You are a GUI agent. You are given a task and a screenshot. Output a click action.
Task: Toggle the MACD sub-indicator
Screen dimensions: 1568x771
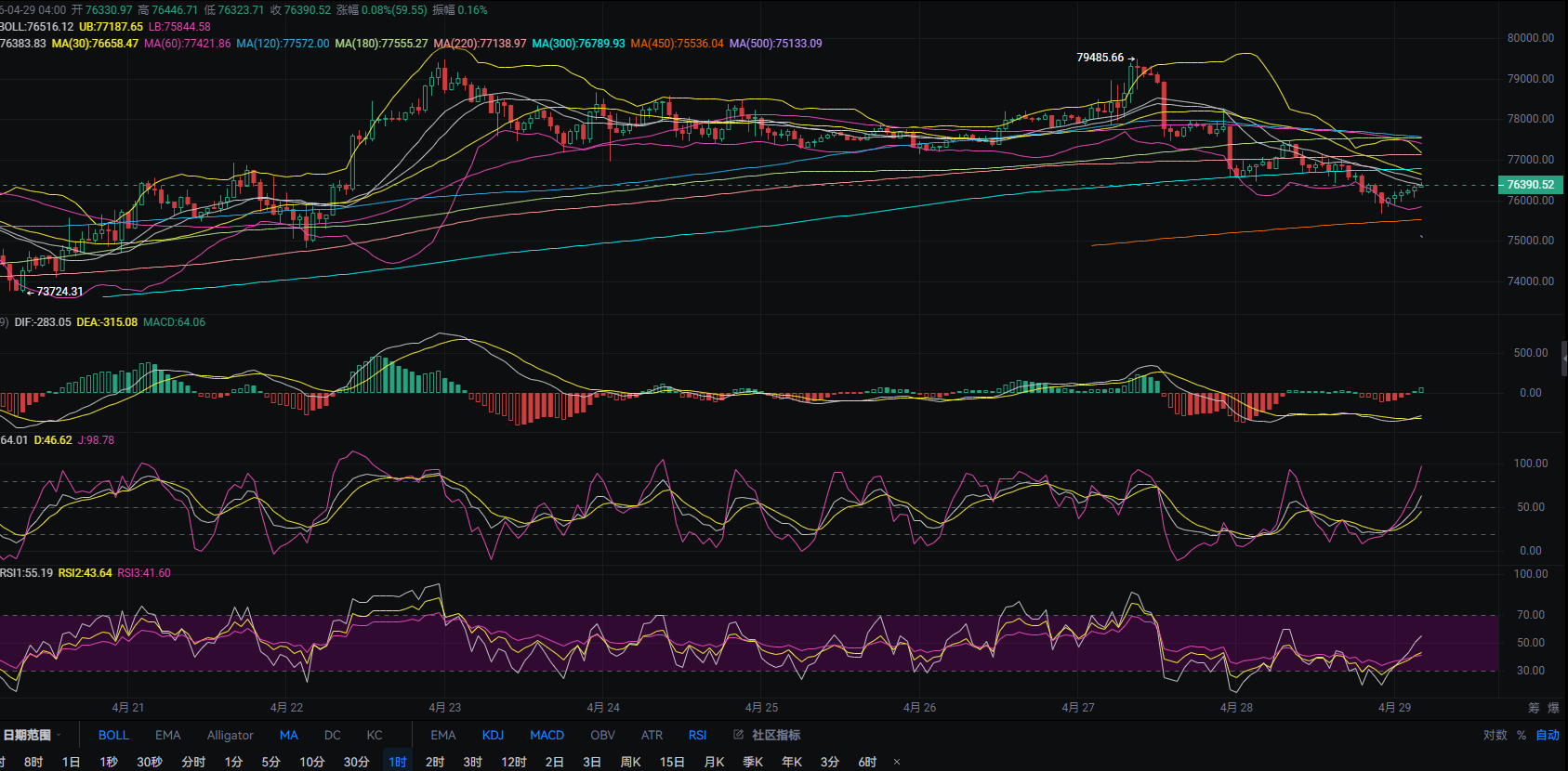pos(547,735)
